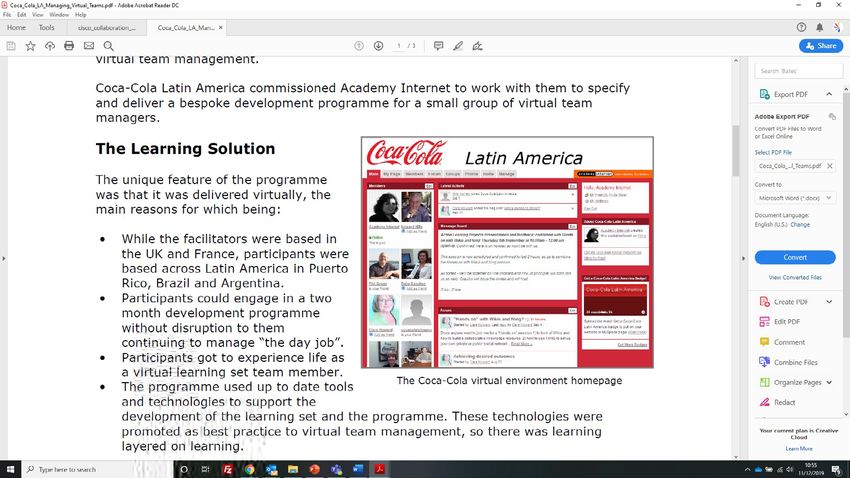
Task: Print the document with the printer icon
Action: [69, 46]
